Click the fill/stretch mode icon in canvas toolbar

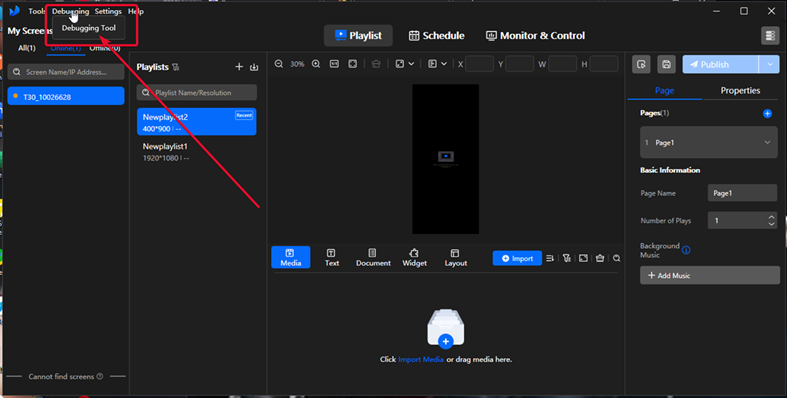(x=400, y=64)
